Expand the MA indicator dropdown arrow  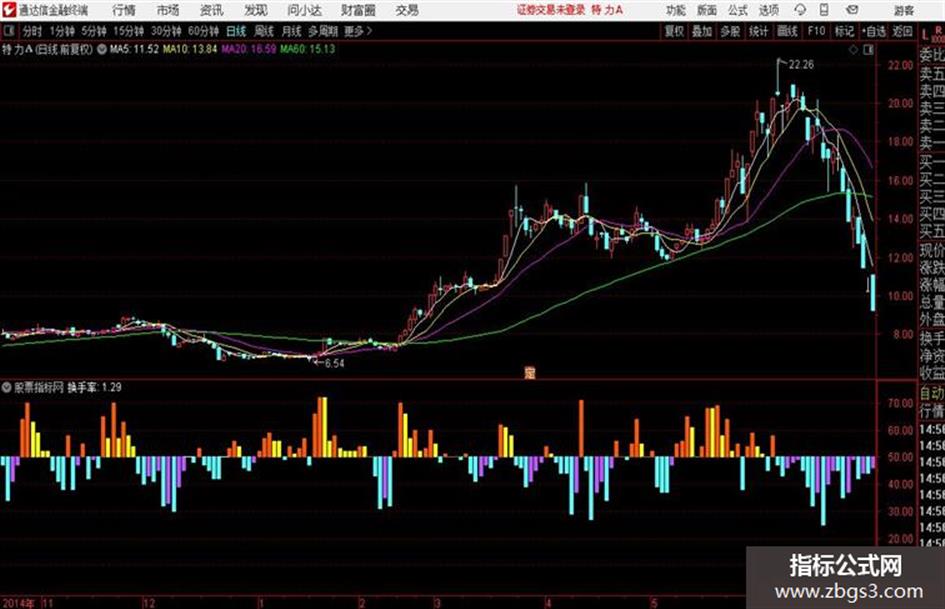pos(101,49)
